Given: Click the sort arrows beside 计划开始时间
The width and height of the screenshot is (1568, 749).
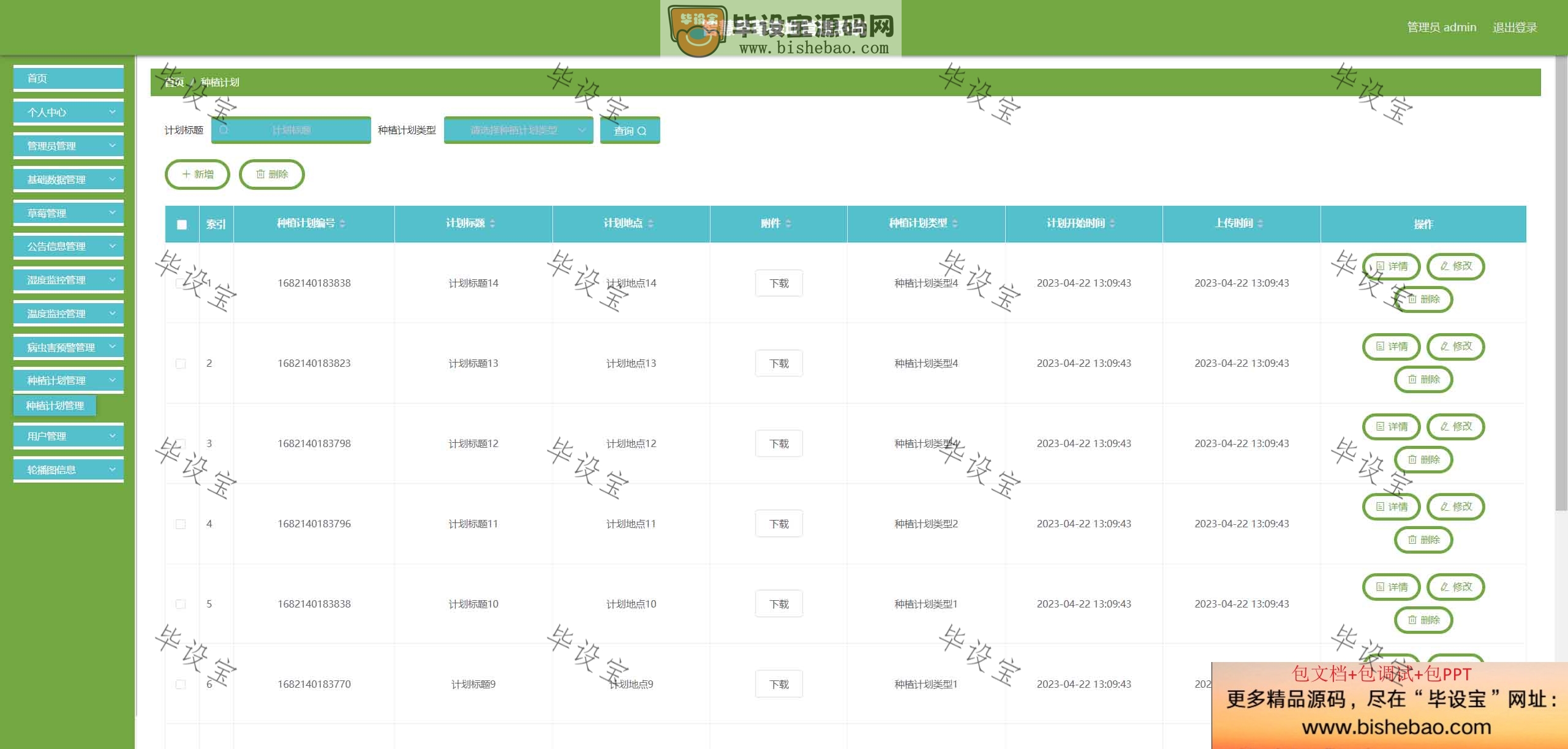Looking at the screenshot, I should [1112, 224].
